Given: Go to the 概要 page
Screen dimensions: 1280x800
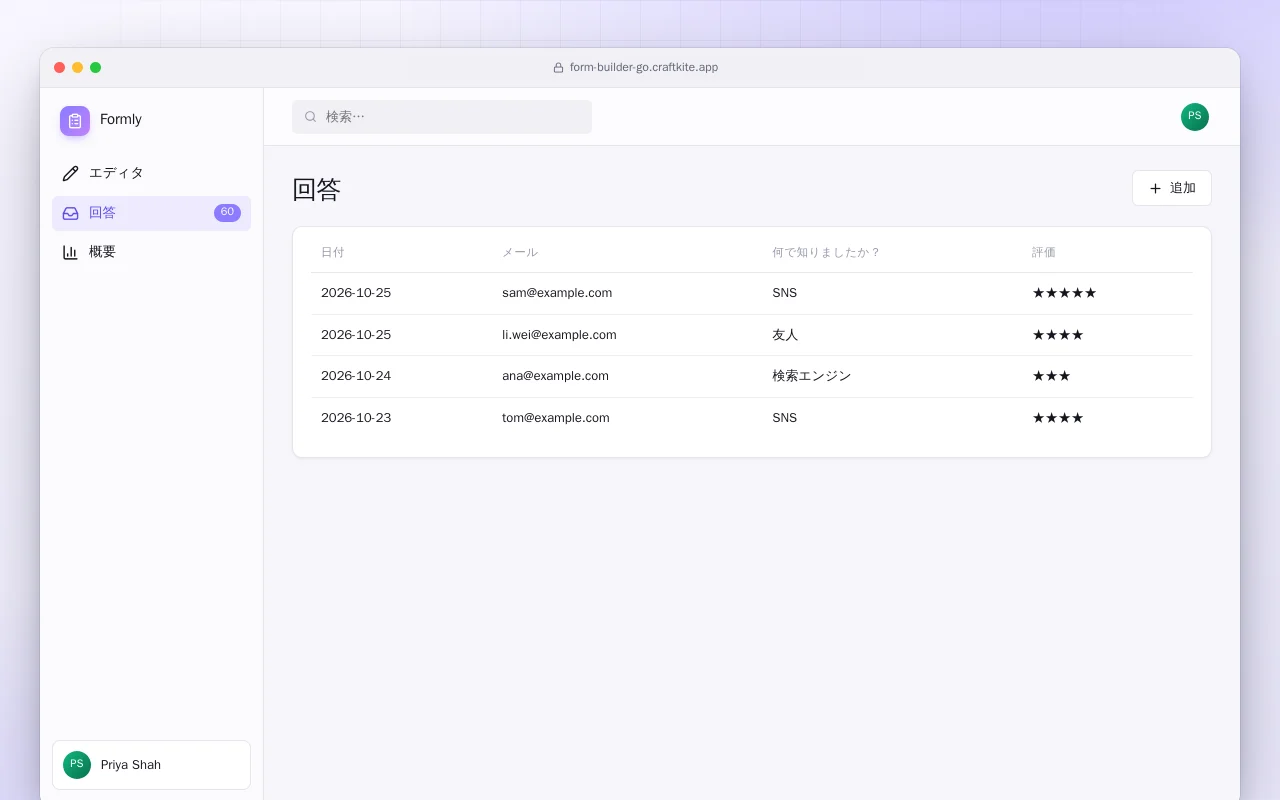Looking at the screenshot, I should coord(151,252).
